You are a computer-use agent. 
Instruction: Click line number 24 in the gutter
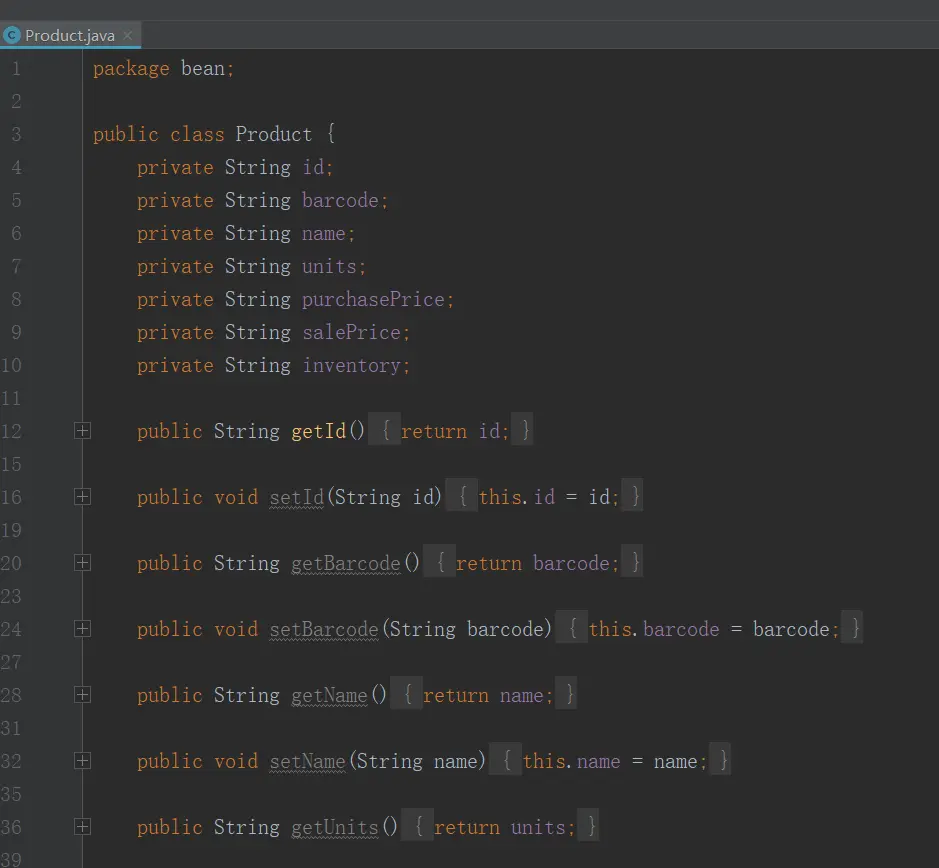click(11, 629)
